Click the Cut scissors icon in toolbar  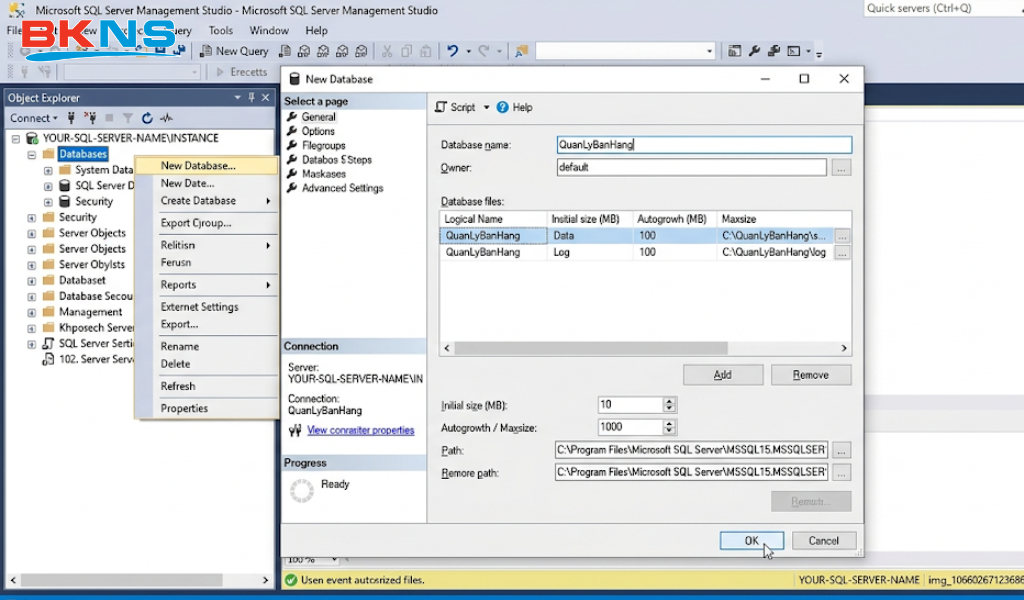pyautogui.click(x=387, y=51)
